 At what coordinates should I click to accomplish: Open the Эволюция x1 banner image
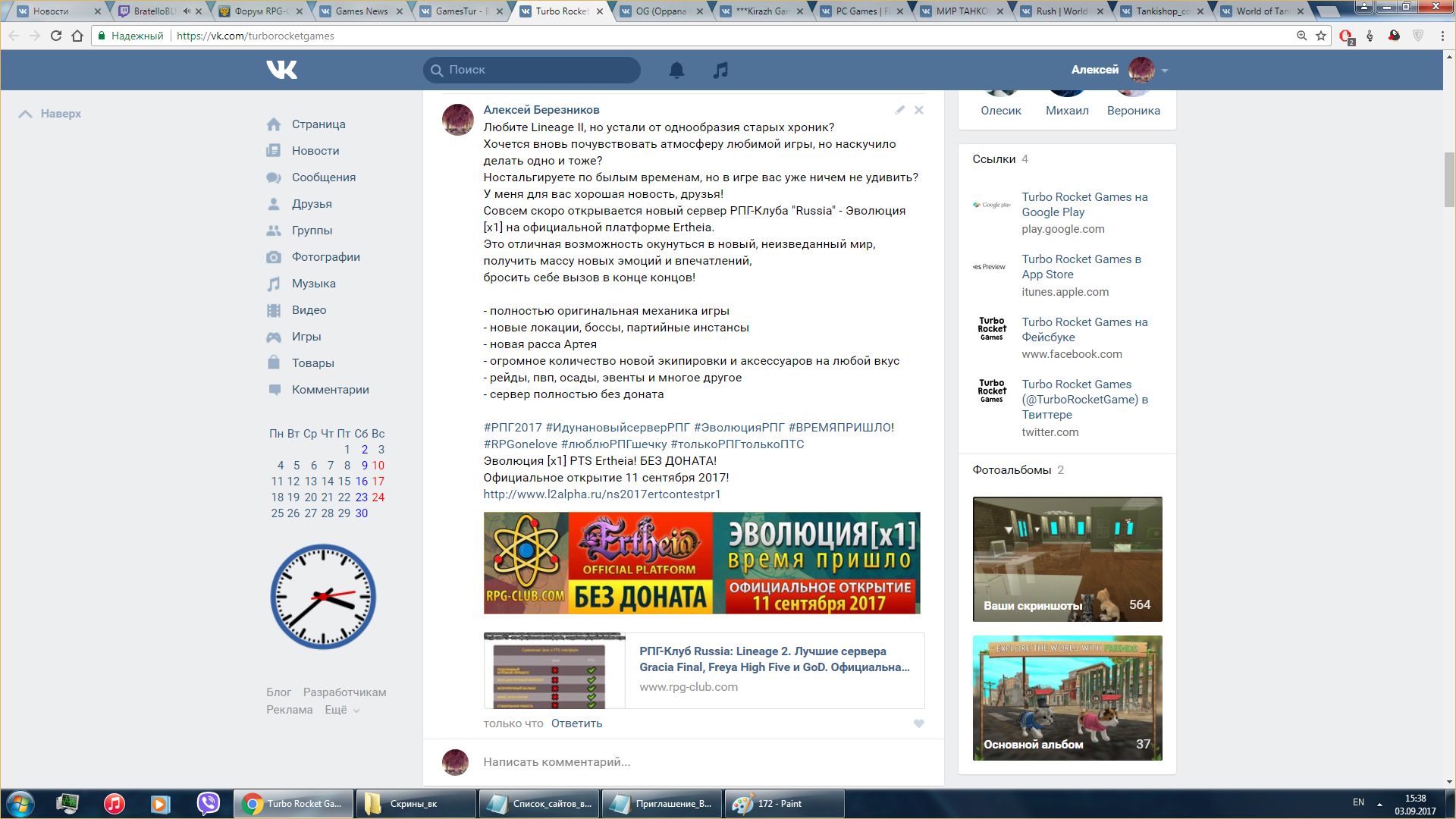coord(701,563)
